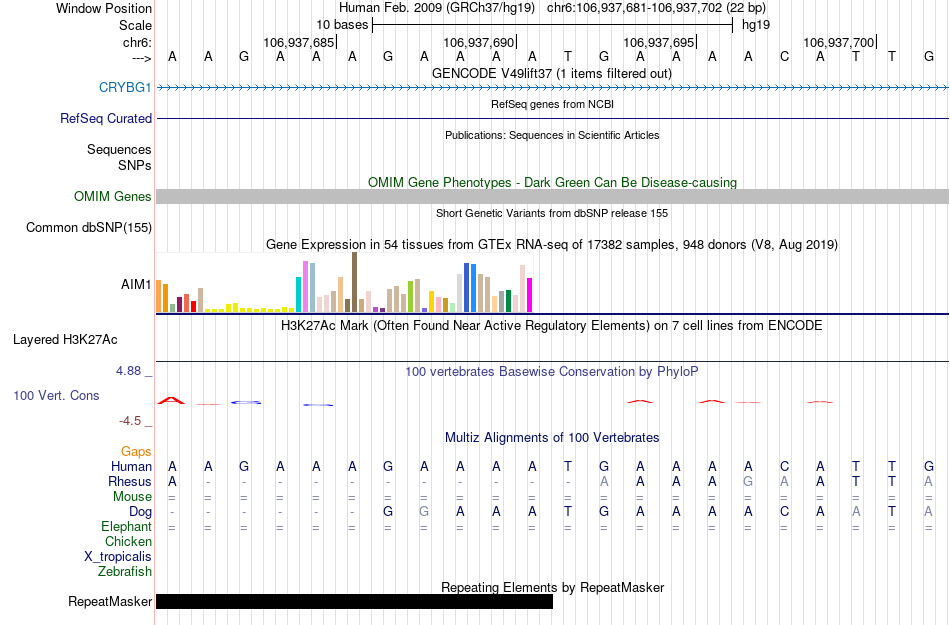Click the GTEx Gene Expression track title
This screenshot has width=950, height=625.
(x=552, y=245)
